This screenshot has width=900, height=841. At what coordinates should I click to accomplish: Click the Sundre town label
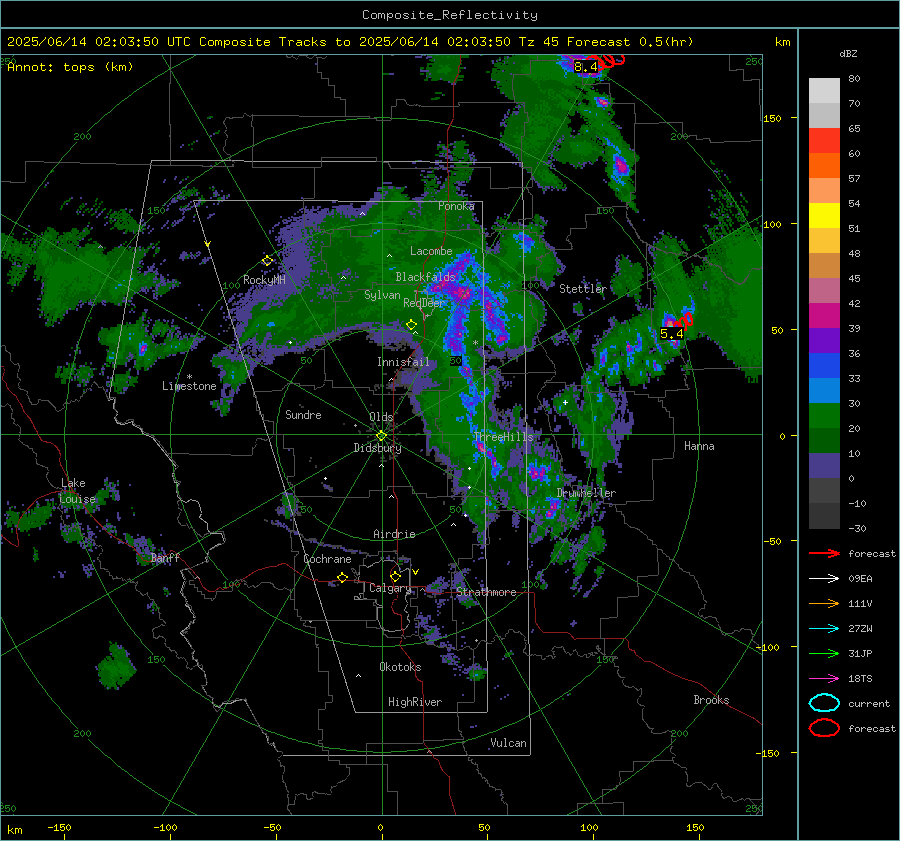pos(303,414)
